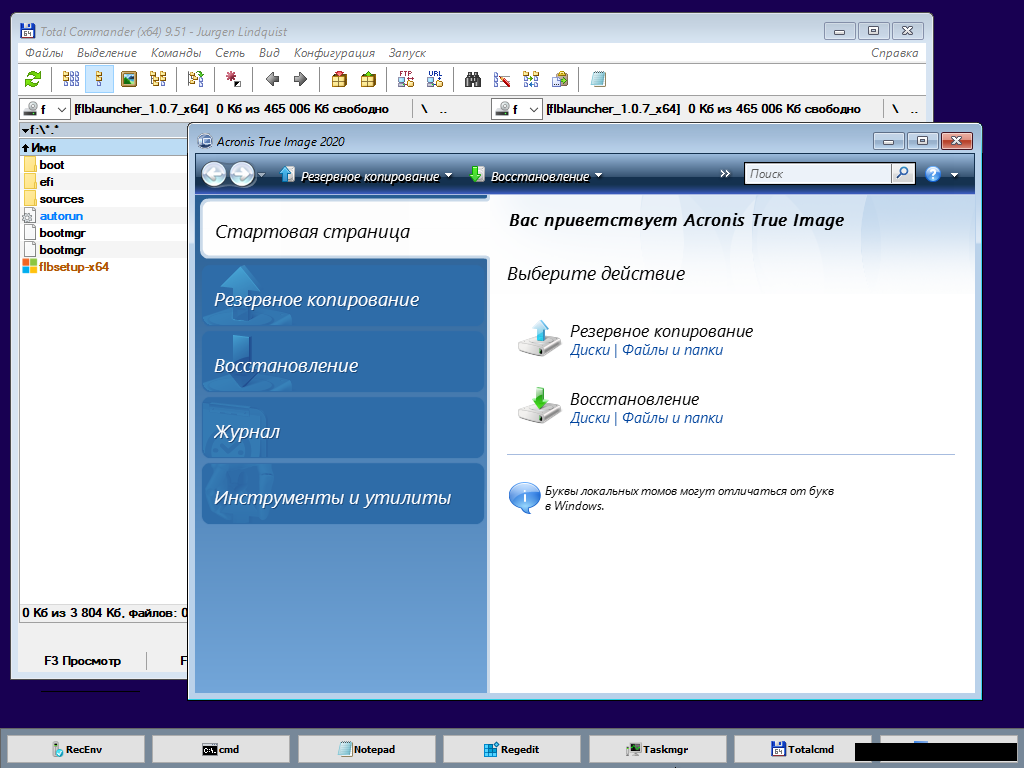This screenshot has width=1024, height=768.
Task: Open the Сеть menu
Action: tap(230, 53)
